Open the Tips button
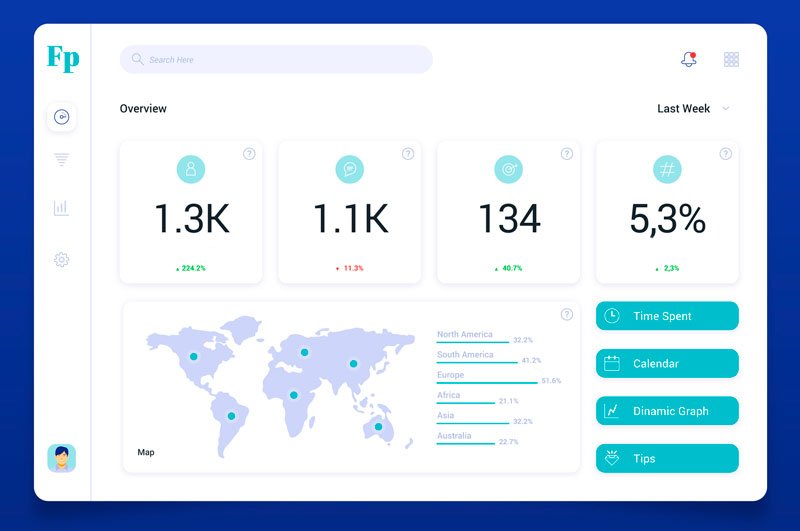The height and width of the screenshot is (531, 800). click(667, 459)
